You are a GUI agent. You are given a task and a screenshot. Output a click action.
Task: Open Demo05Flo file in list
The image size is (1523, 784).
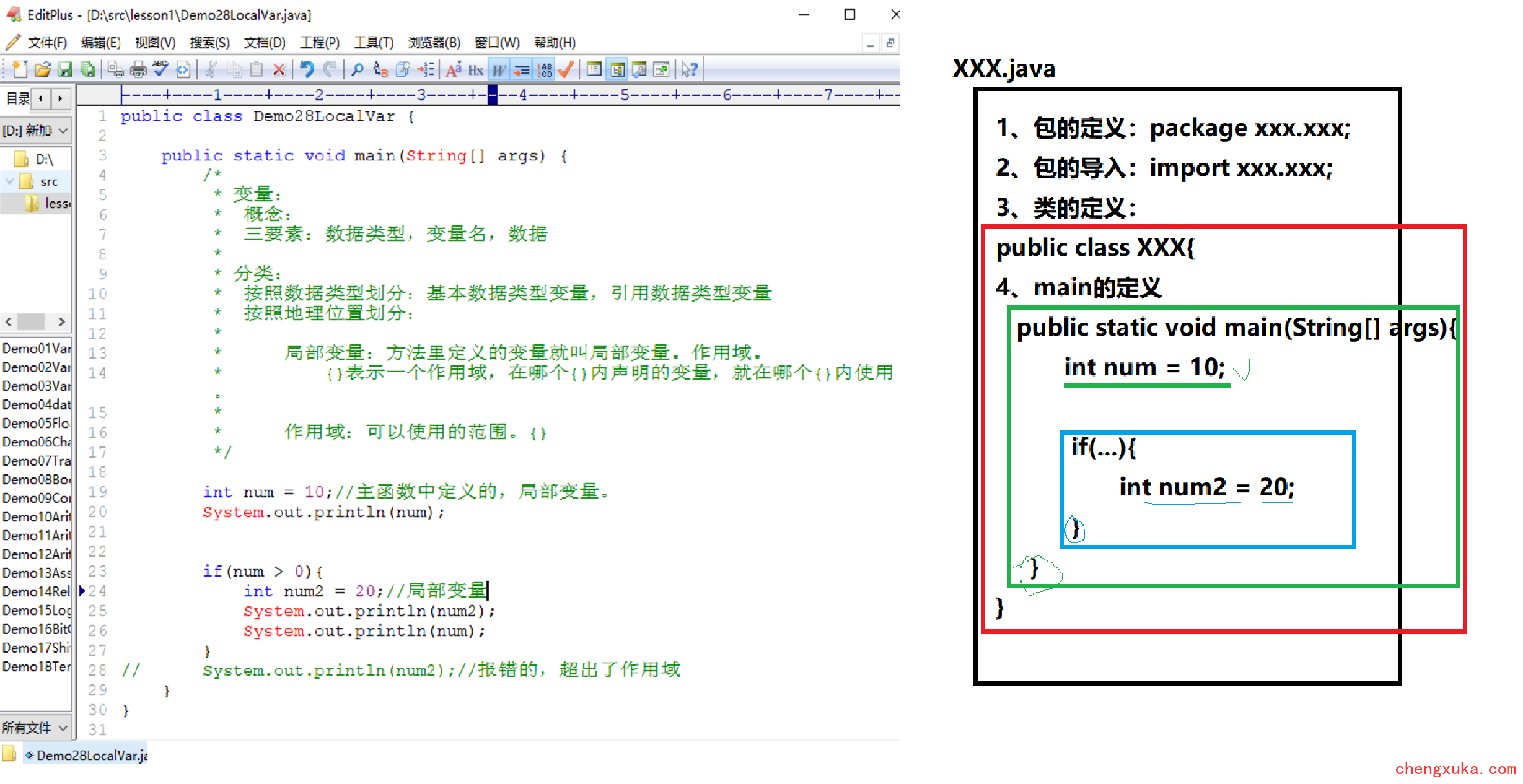point(36,423)
